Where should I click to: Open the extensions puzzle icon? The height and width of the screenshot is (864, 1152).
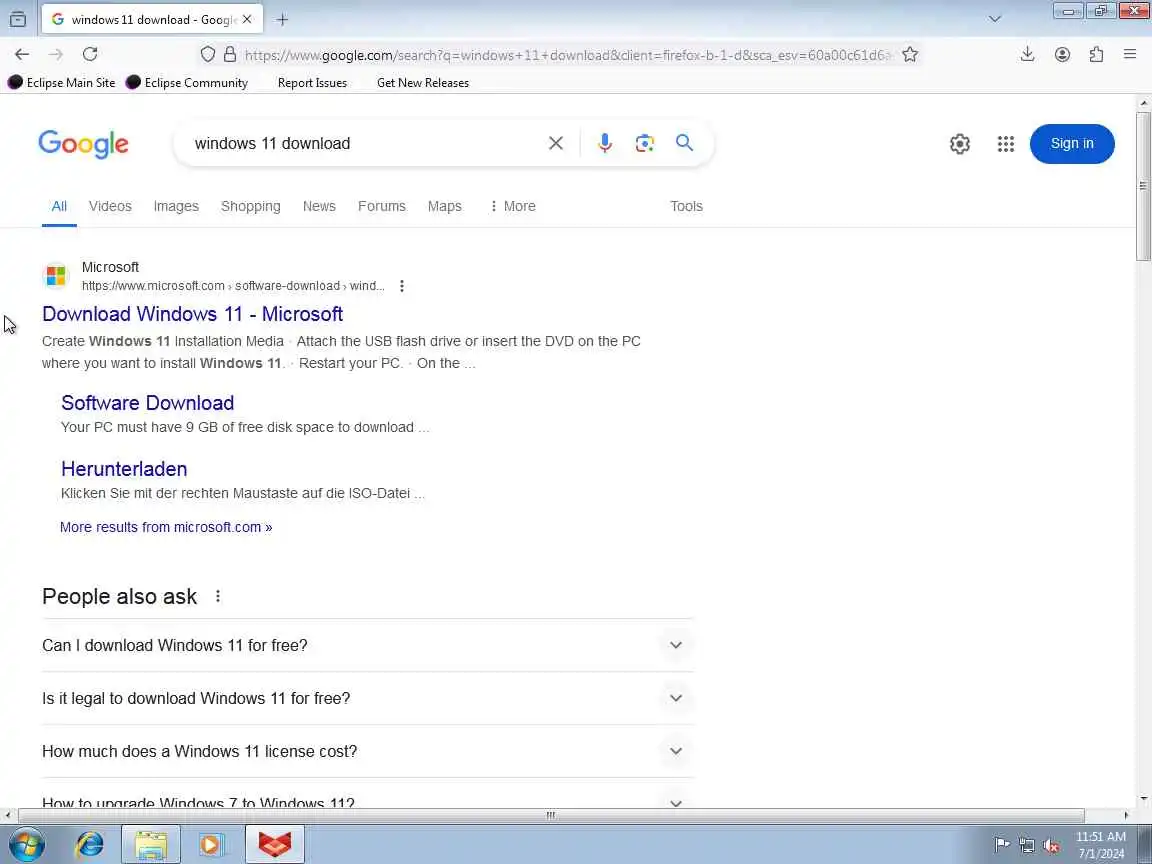(1096, 54)
